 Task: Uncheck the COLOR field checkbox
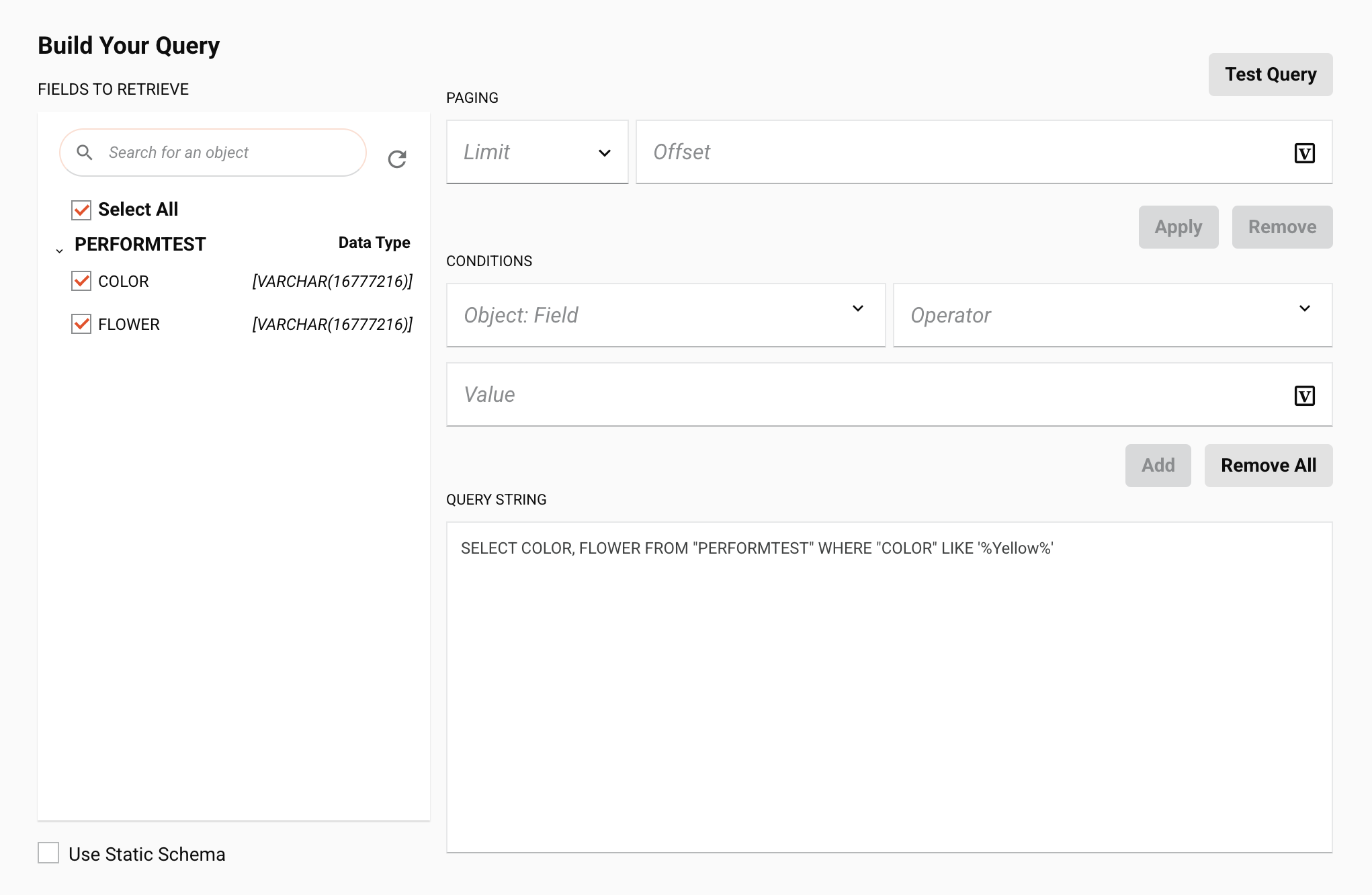click(x=81, y=281)
